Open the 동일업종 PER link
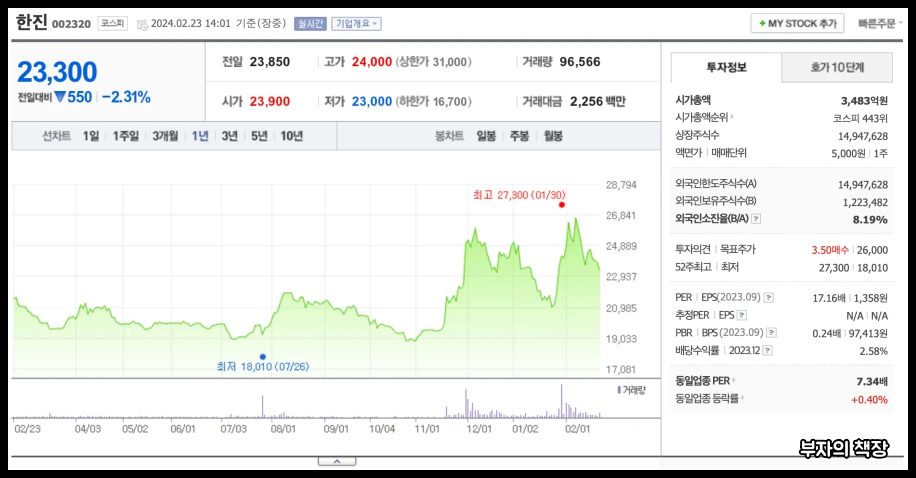The width and height of the screenshot is (916, 478). (703, 381)
